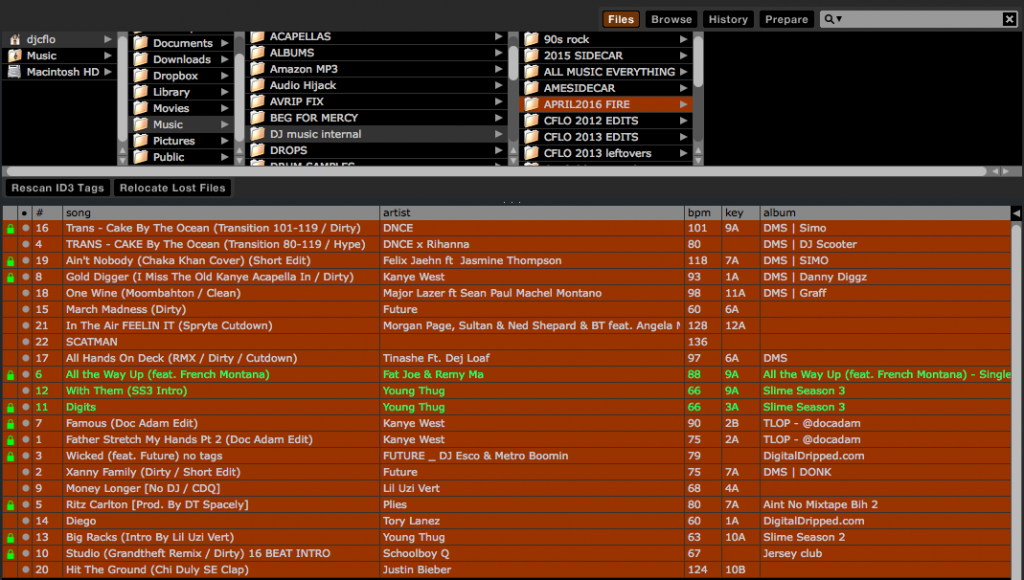This screenshot has height=580, width=1024.
Task: Click the file browser horizontal scrollbar
Action: tap(496, 171)
